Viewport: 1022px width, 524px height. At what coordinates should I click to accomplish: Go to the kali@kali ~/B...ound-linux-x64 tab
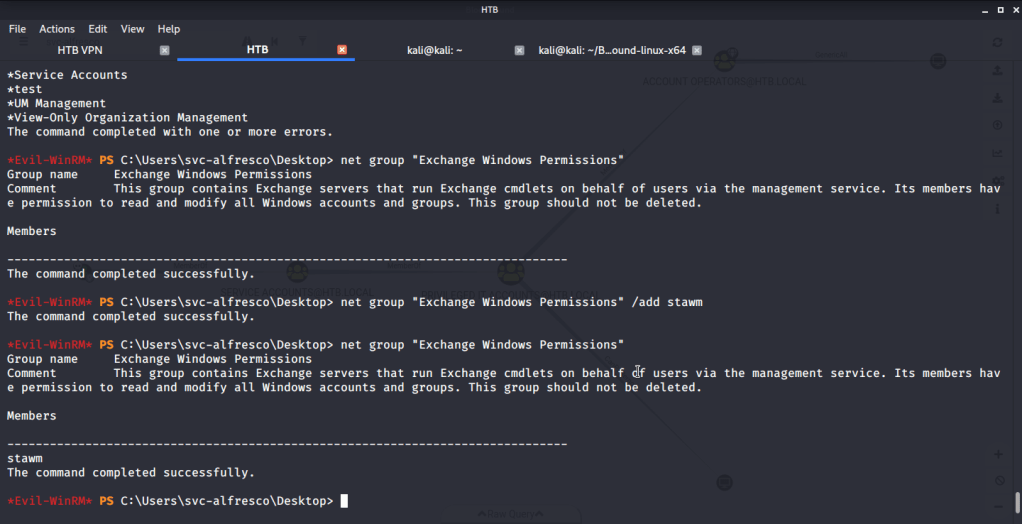tap(611, 50)
